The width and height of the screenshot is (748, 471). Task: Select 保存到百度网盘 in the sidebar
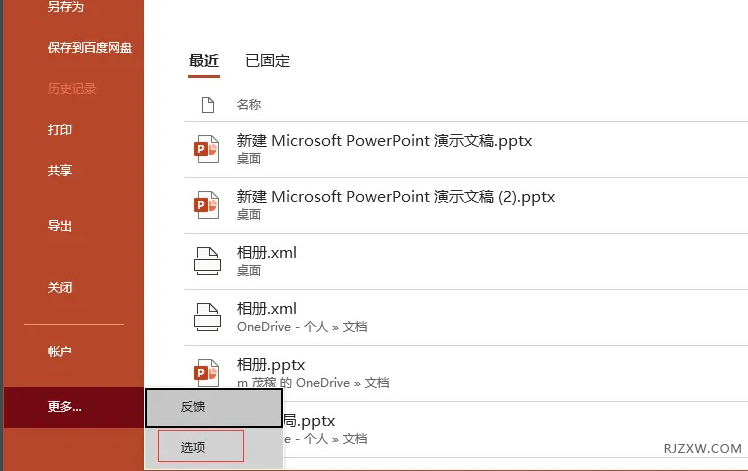(90, 47)
